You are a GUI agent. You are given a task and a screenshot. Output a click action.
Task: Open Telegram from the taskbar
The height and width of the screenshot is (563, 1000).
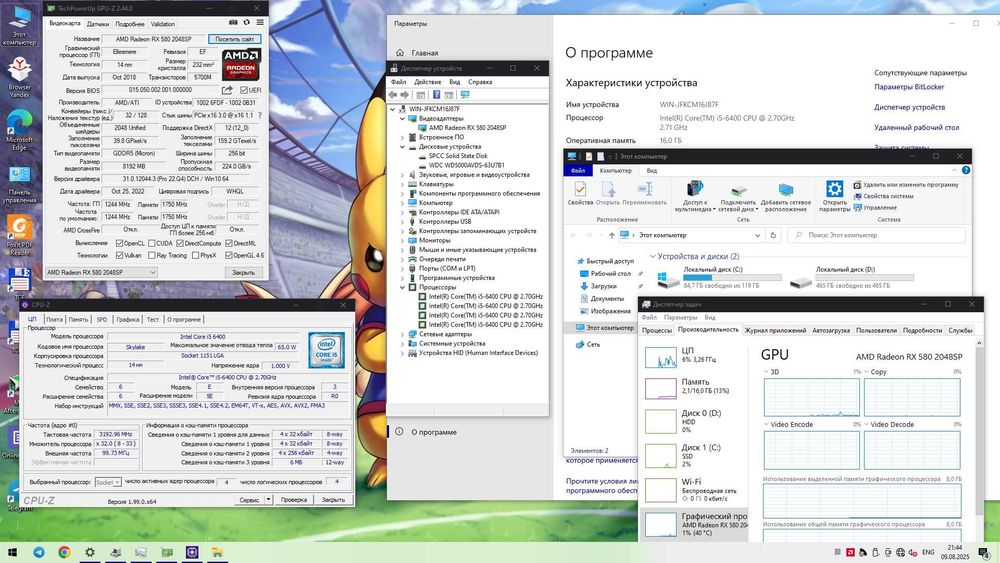point(39,552)
